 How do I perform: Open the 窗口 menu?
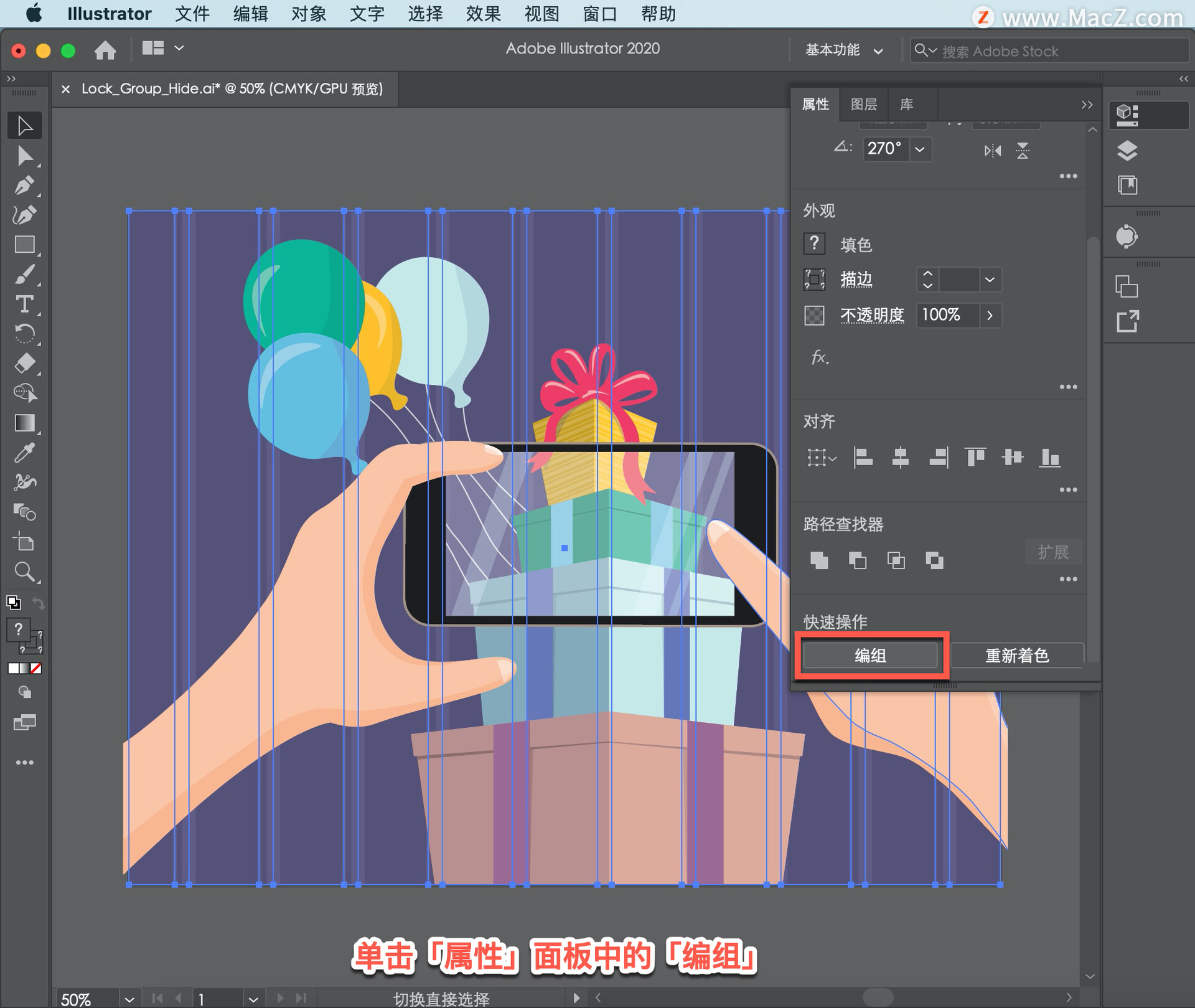[598, 14]
